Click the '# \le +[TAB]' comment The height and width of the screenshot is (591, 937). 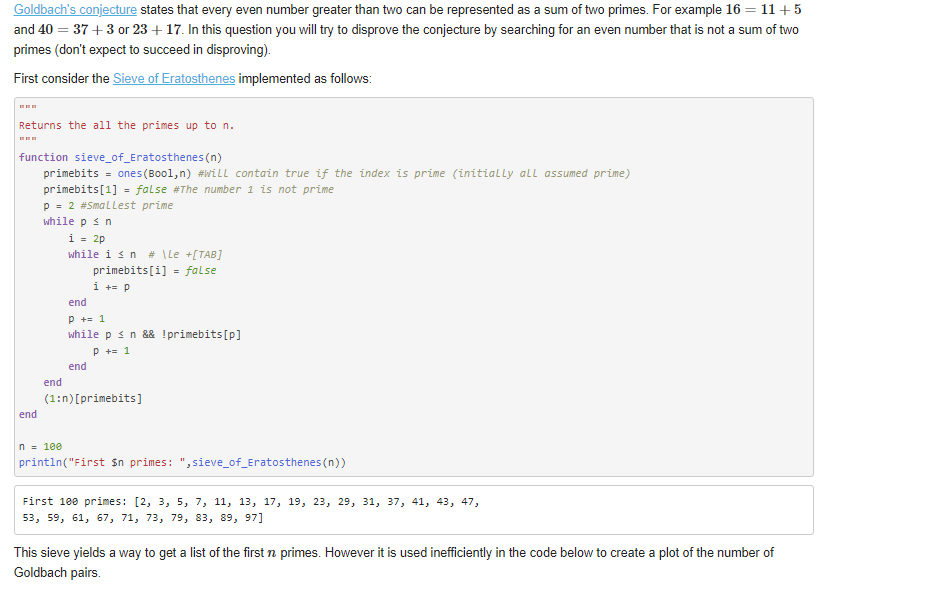pos(185,255)
